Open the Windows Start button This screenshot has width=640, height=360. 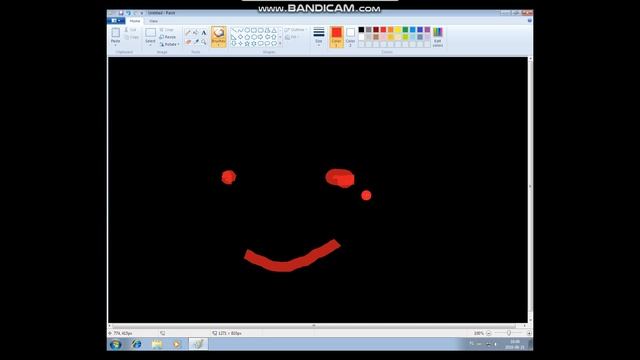[x=116, y=344]
